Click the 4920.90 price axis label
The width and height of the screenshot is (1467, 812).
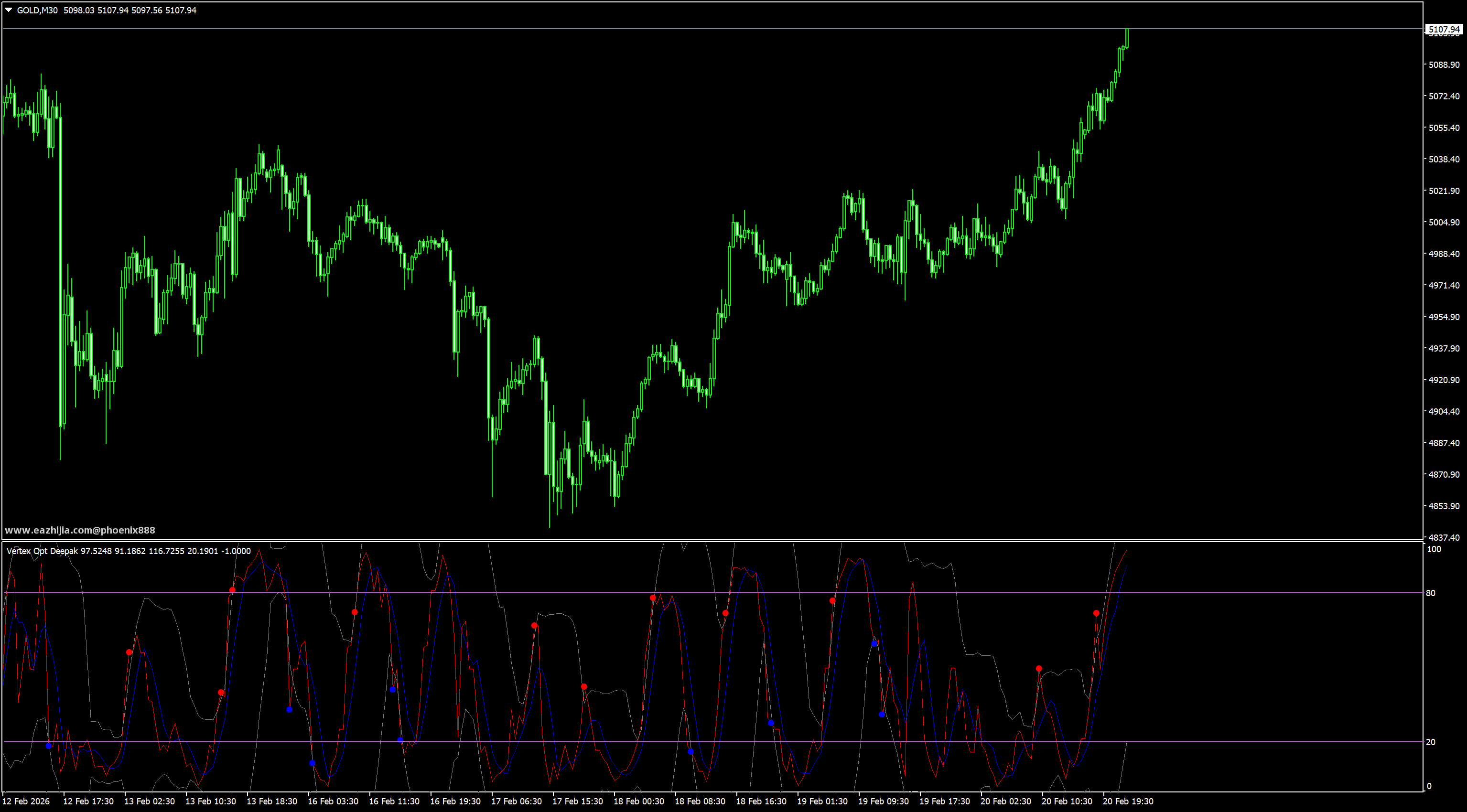1444,380
